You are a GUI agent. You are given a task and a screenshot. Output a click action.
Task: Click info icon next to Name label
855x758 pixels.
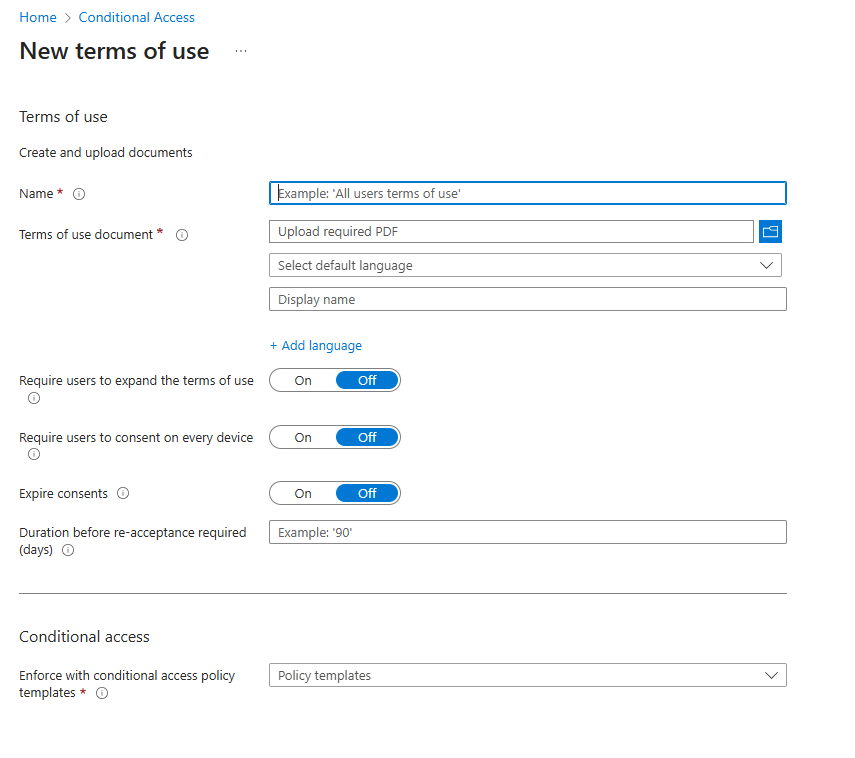coord(79,194)
